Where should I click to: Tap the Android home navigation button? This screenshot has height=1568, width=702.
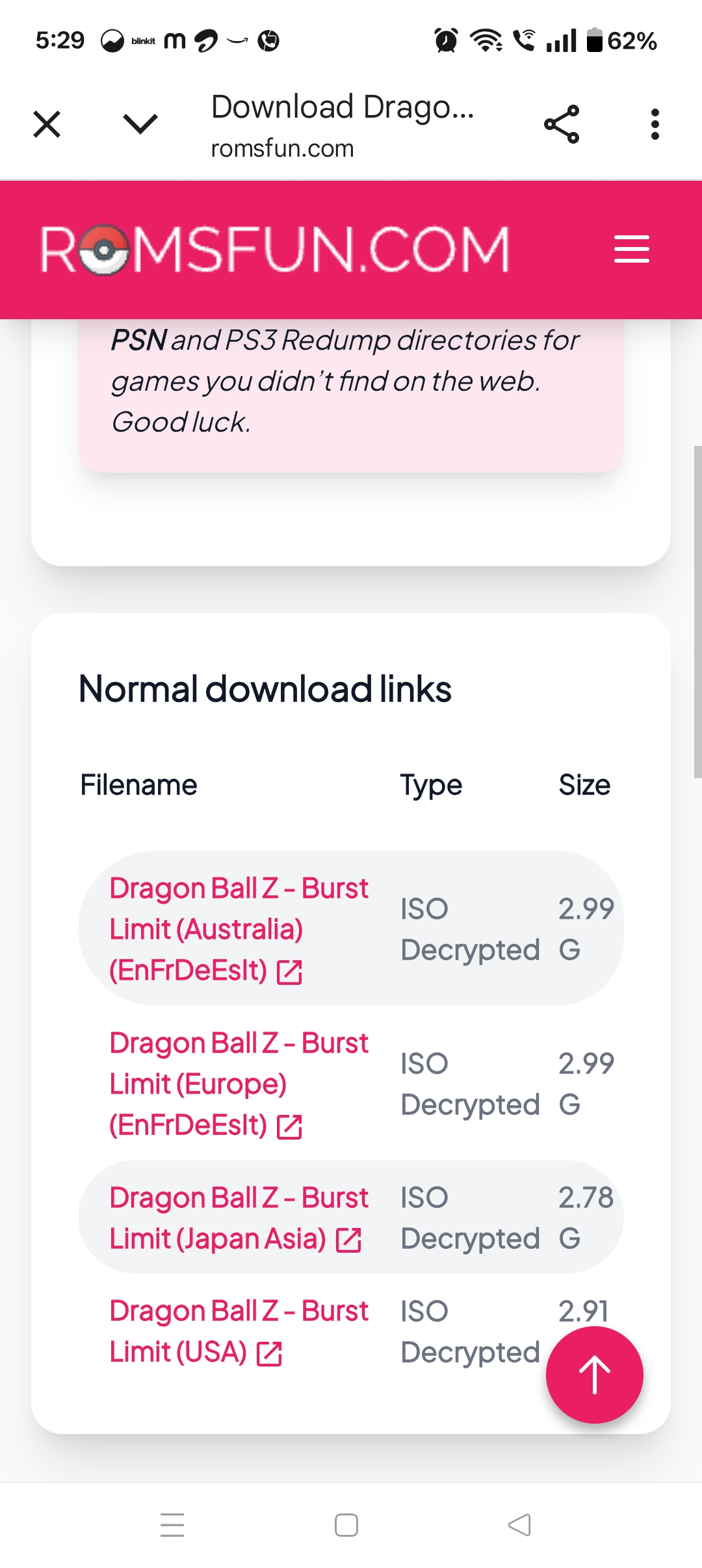(346, 1524)
